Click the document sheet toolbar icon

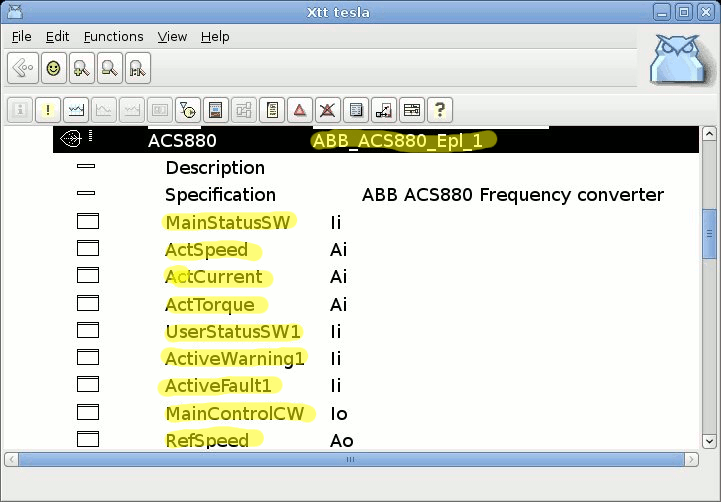tap(272, 110)
